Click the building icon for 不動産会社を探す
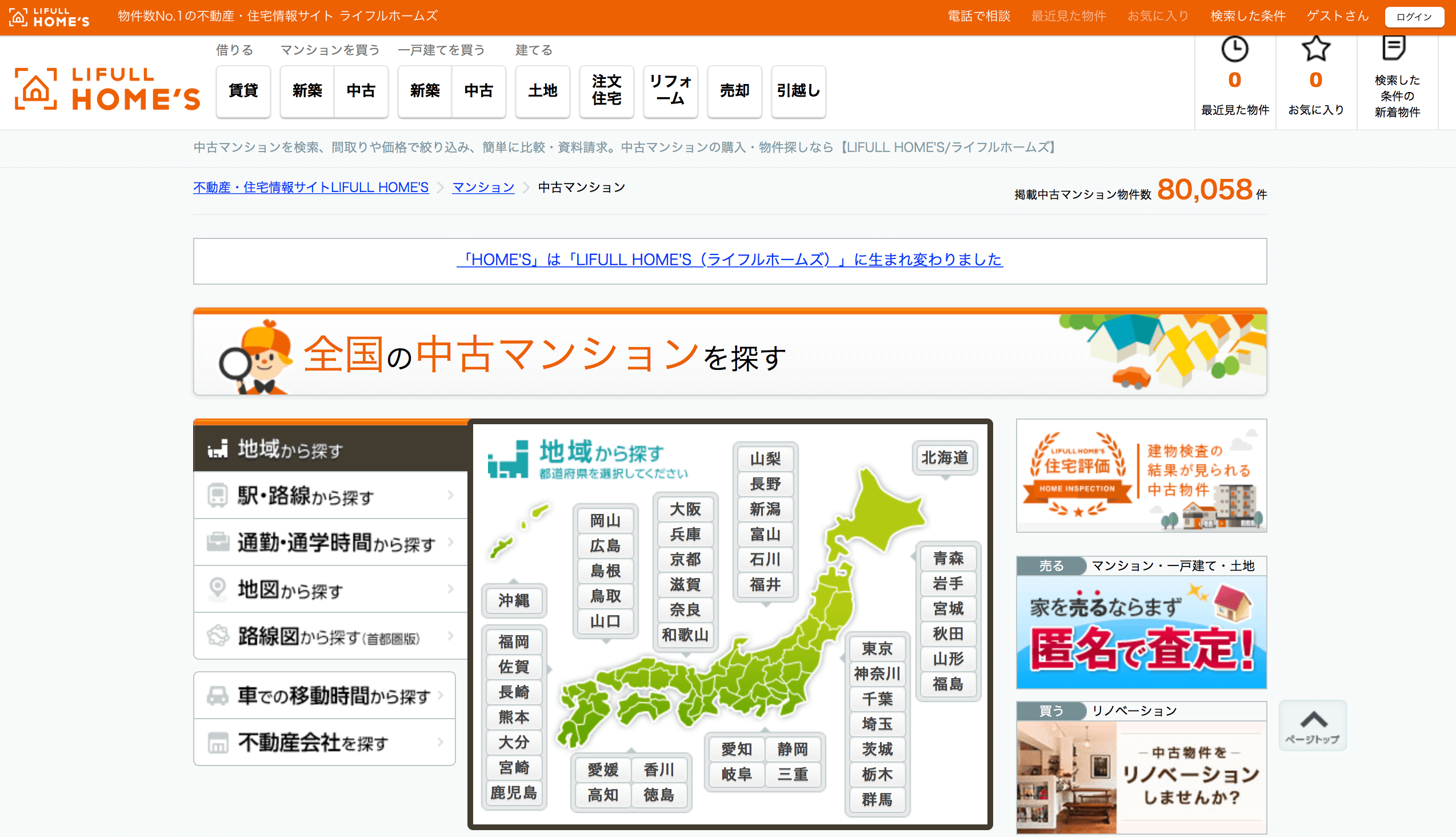Viewport: 1456px width, 837px height. point(218,743)
